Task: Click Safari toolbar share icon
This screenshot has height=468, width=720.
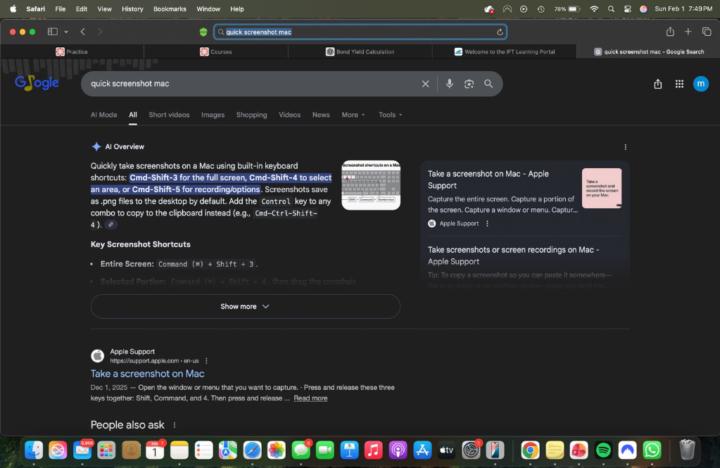Action: 670,32
